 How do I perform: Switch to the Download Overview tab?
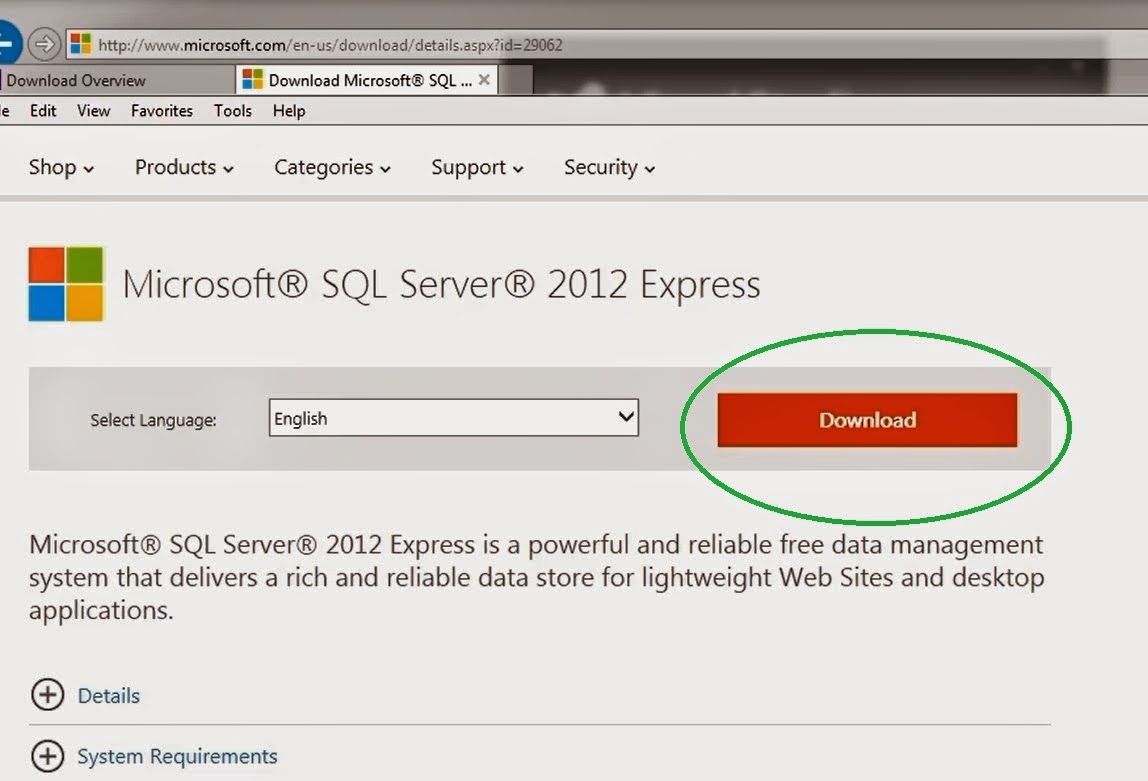coord(117,80)
